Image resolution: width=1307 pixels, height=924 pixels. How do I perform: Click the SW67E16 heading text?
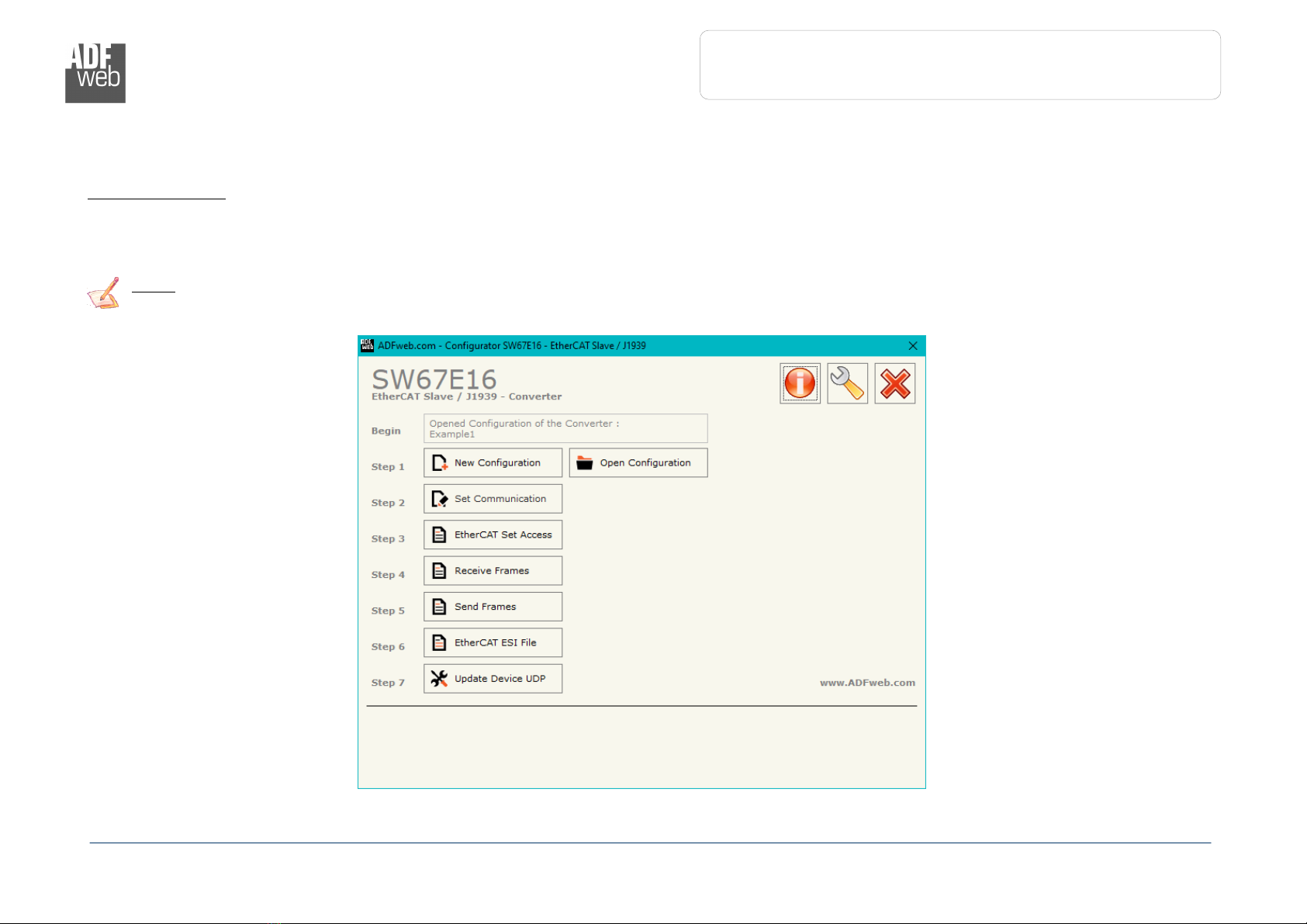434,379
